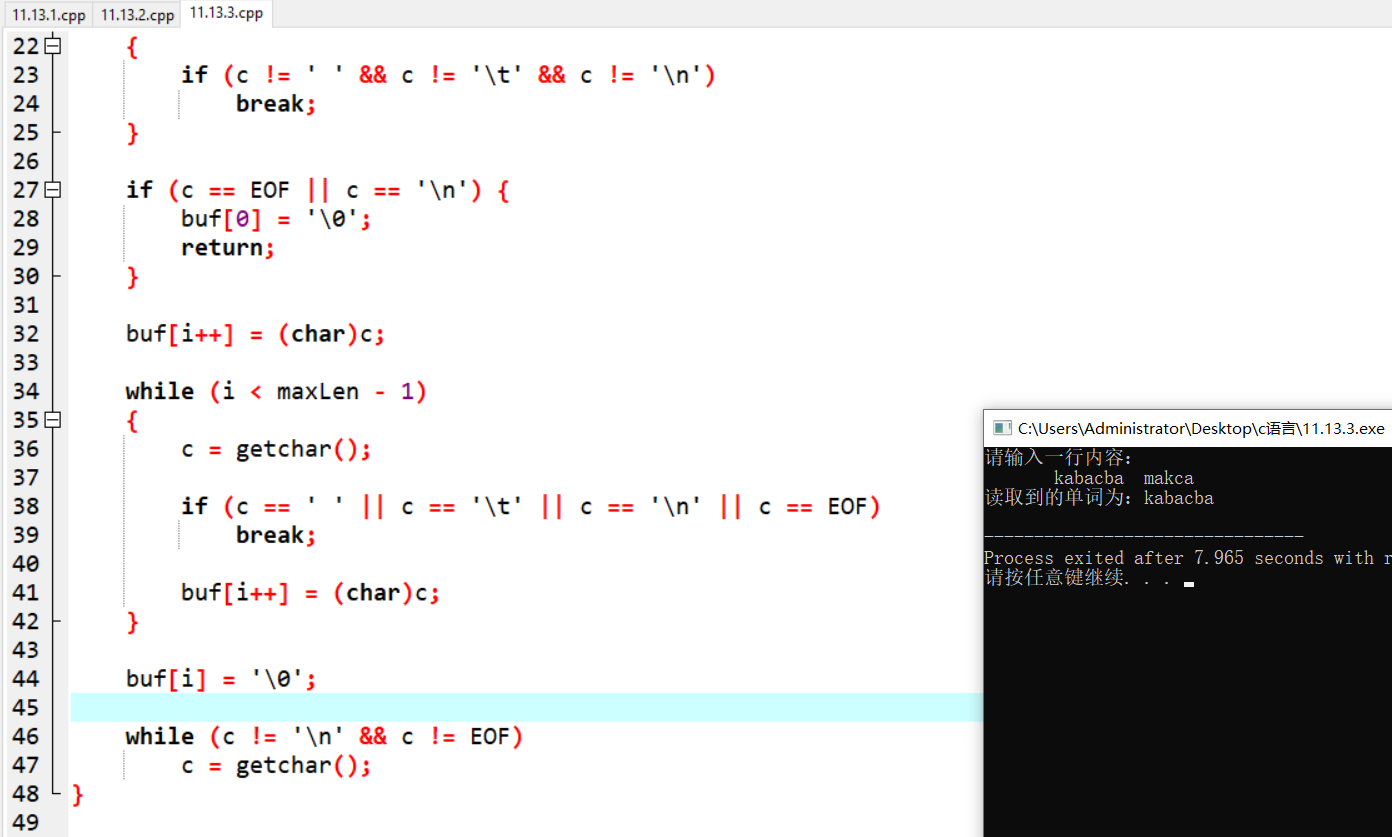Place cursor on highlighted empty line 45

tap(526, 707)
